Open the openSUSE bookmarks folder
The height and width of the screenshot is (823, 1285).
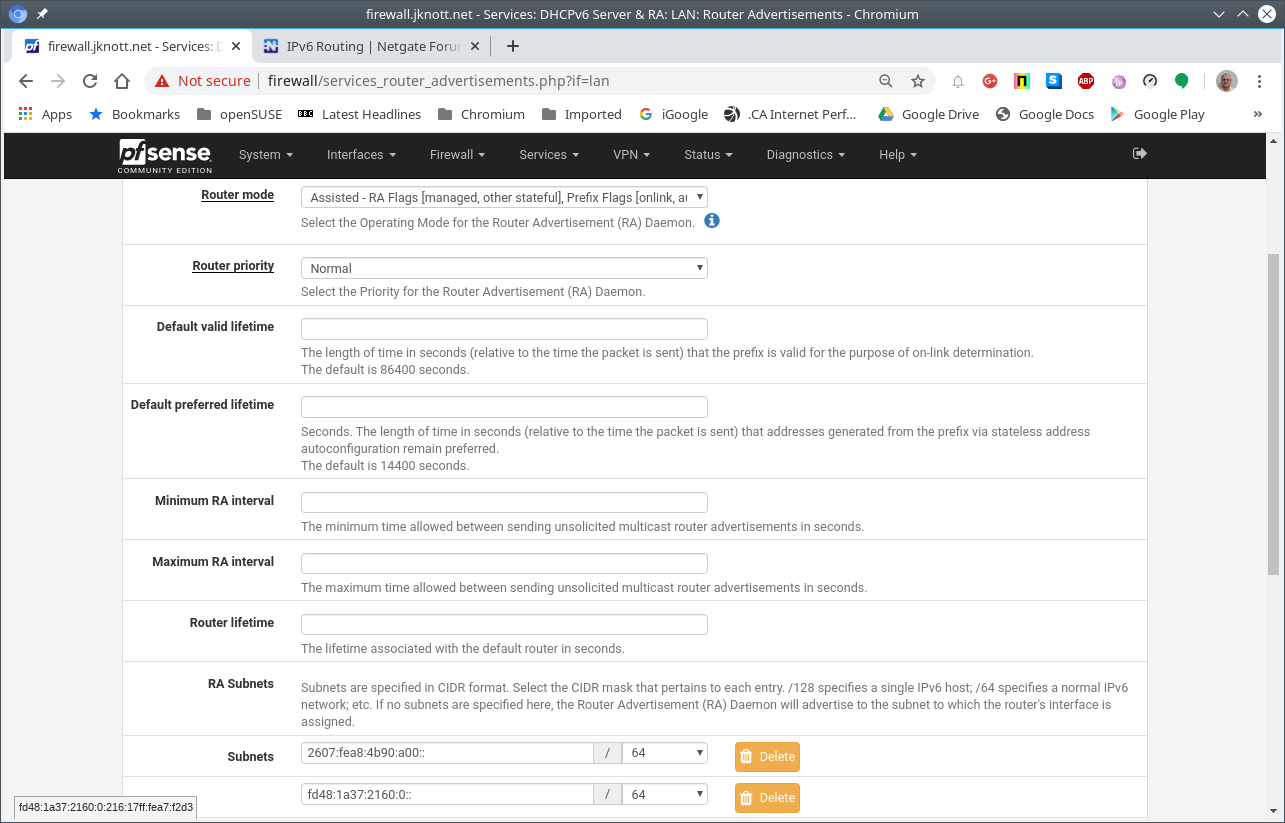[x=239, y=114]
